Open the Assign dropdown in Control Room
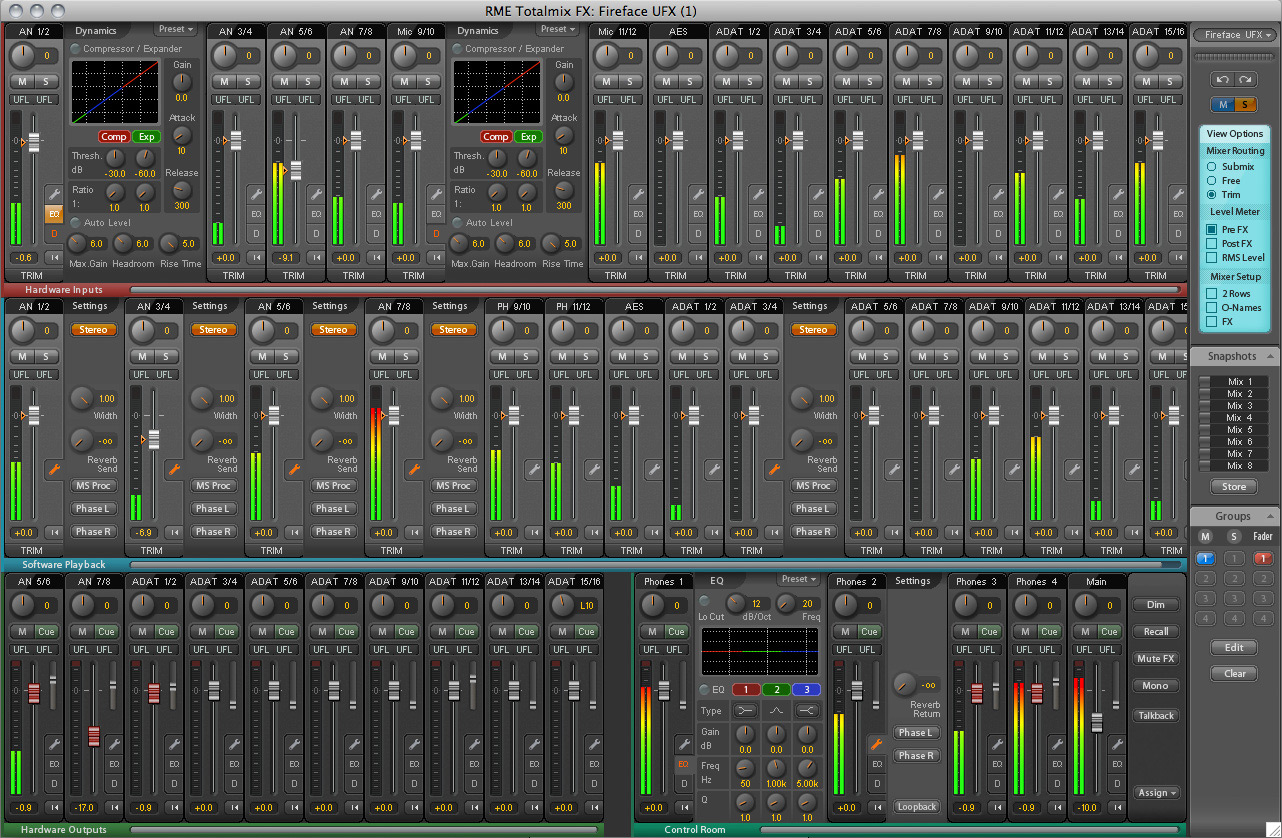Screen dimensions: 1282x838 tap(1156, 793)
